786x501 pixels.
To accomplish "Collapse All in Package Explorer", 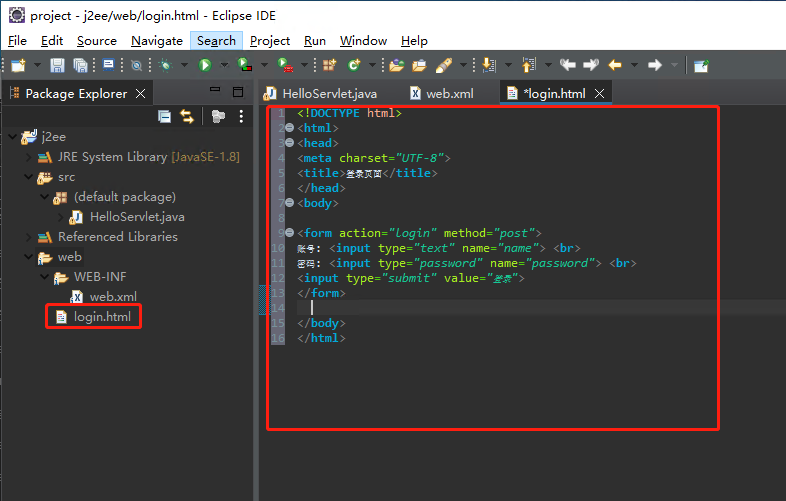I will (x=164, y=117).
